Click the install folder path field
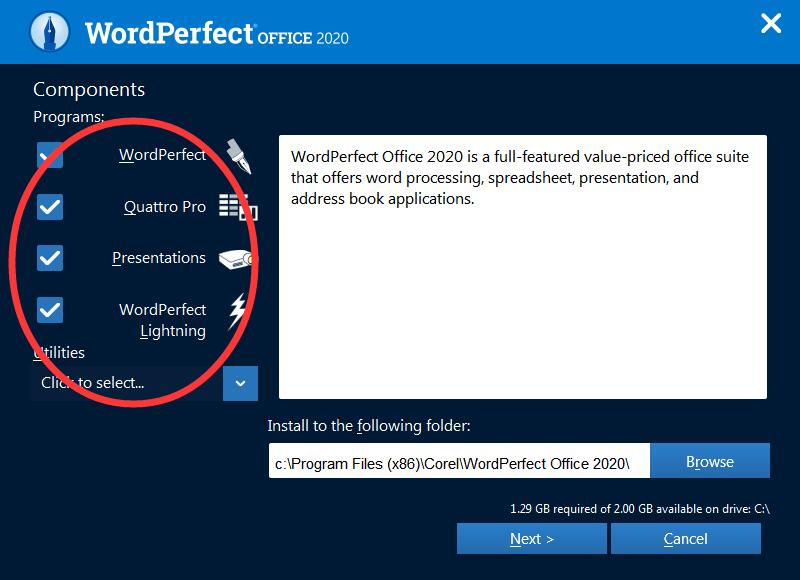800x580 pixels. [459, 461]
